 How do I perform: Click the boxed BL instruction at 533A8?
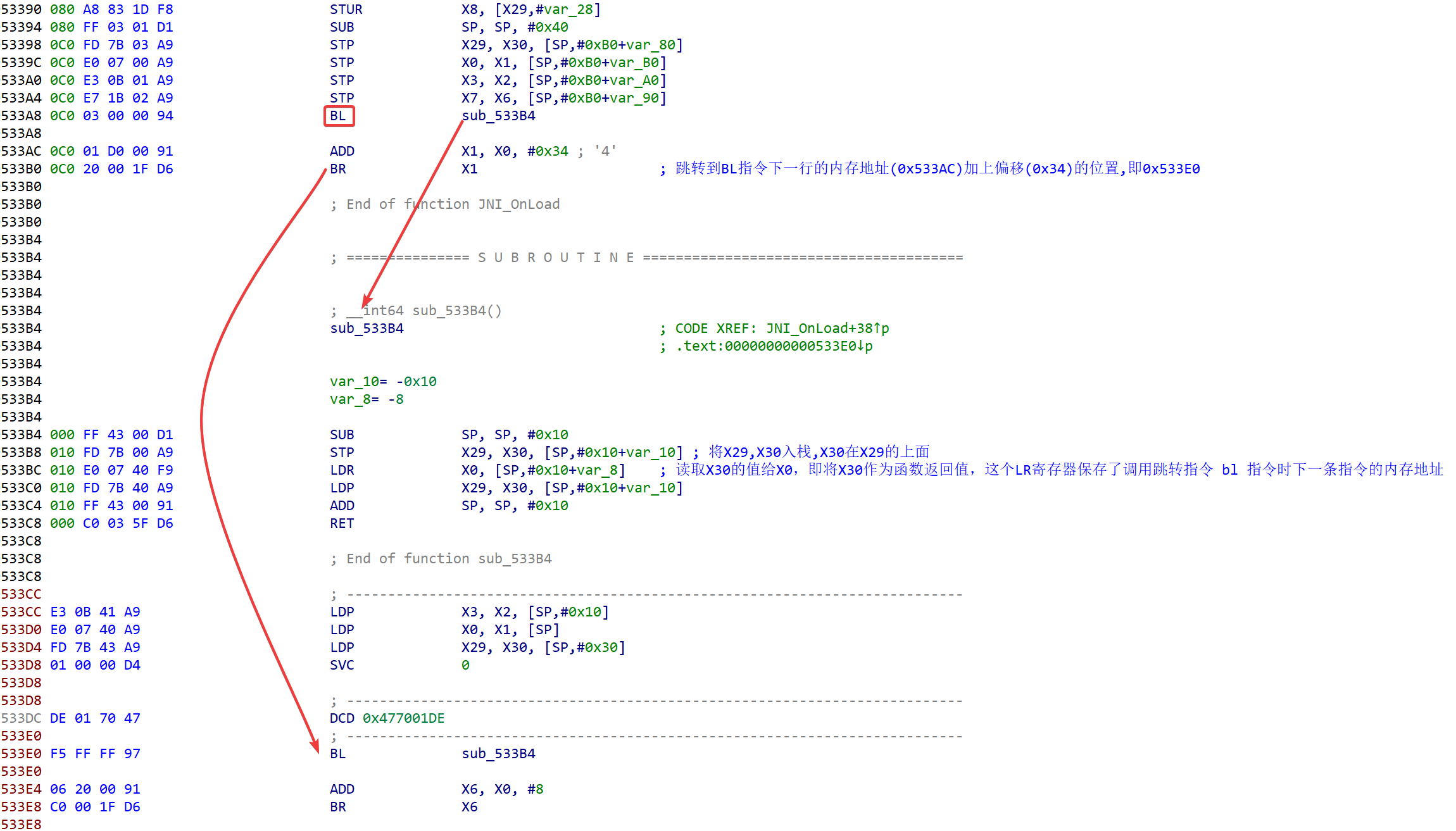(338, 116)
